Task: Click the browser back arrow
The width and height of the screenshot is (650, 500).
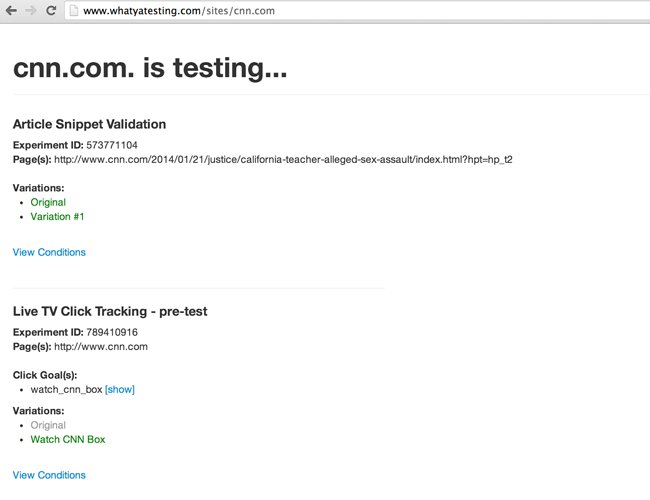Action: pyautogui.click(x=11, y=10)
